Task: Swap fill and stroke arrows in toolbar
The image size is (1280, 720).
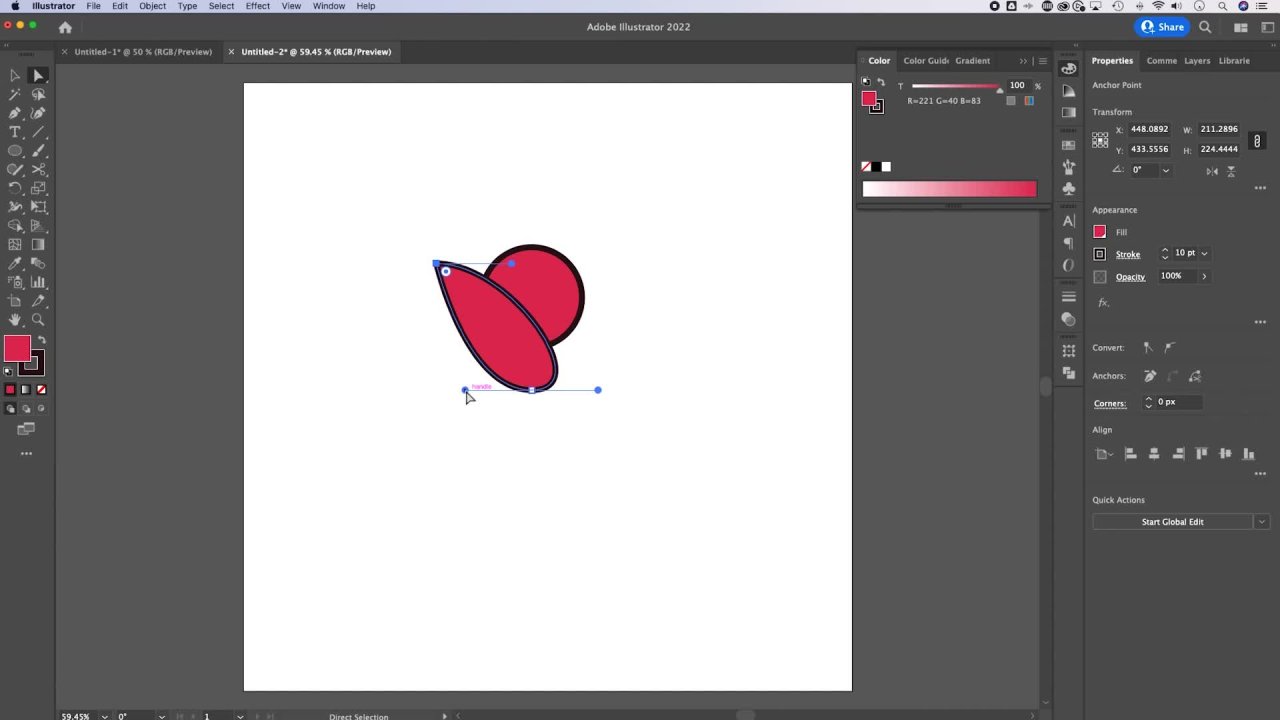Action: (41, 341)
